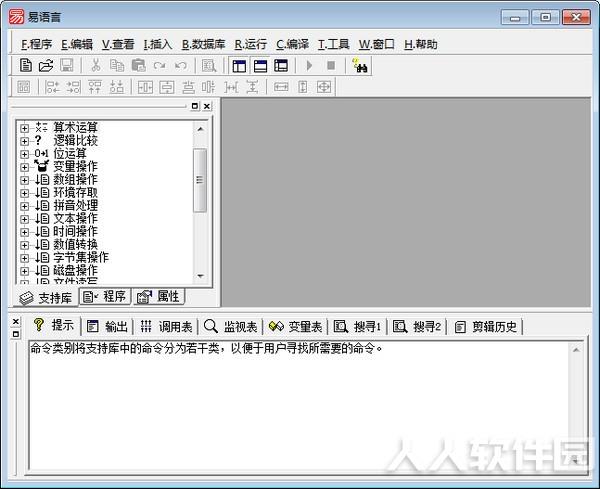The image size is (600, 489).
Task: Click the make same height icon
Action: (x=302, y=87)
